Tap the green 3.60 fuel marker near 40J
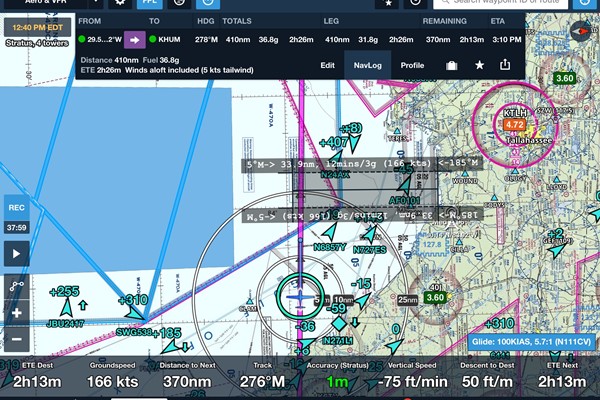The width and height of the screenshot is (600, 400). click(435, 297)
